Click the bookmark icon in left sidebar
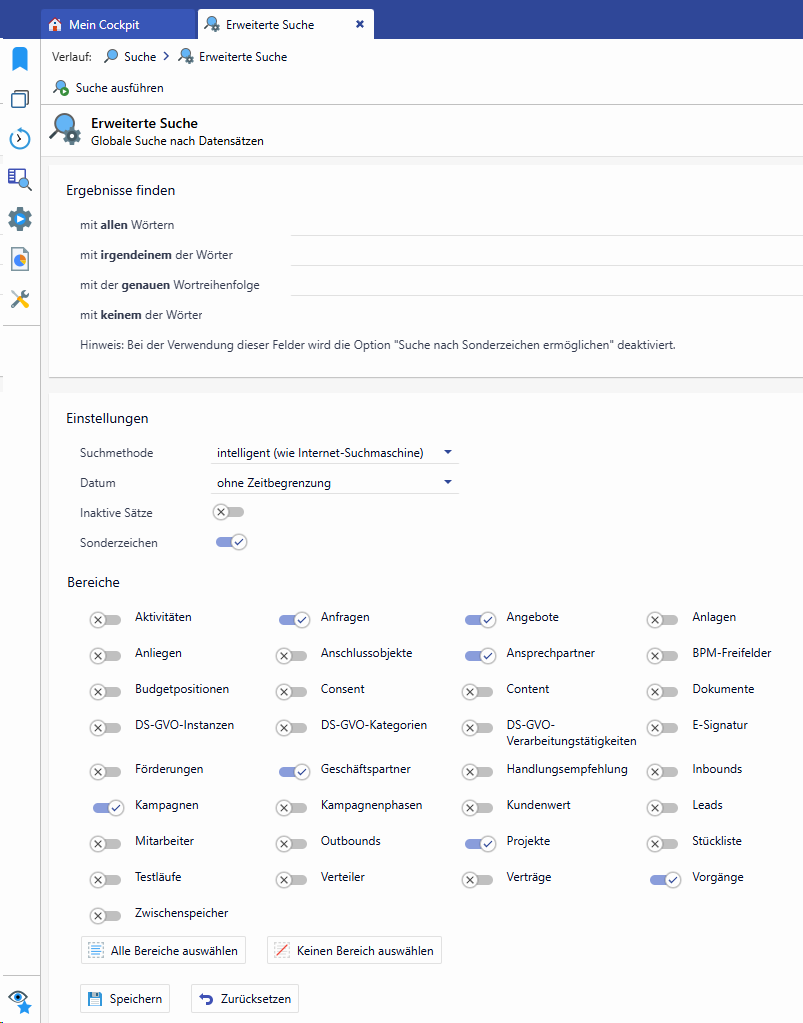 click(x=20, y=59)
